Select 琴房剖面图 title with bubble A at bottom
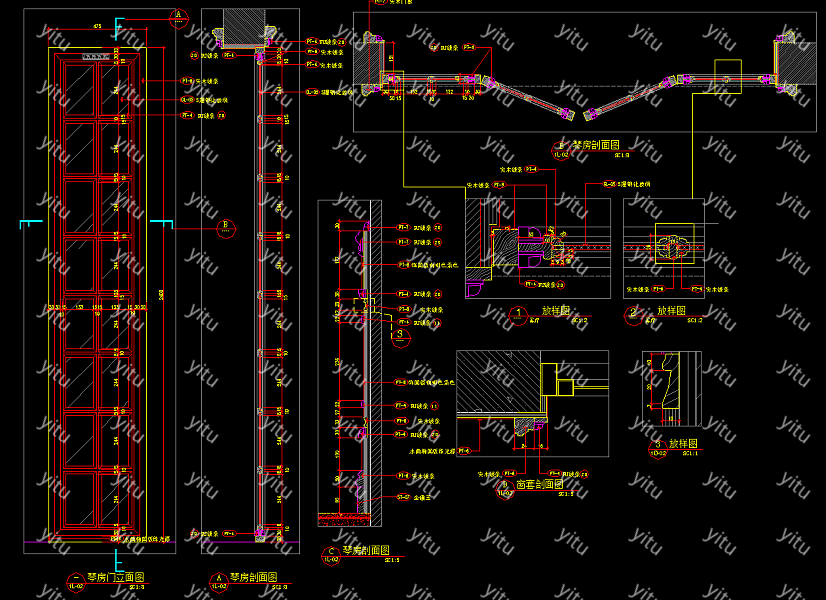 pyautogui.click(x=252, y=577)
